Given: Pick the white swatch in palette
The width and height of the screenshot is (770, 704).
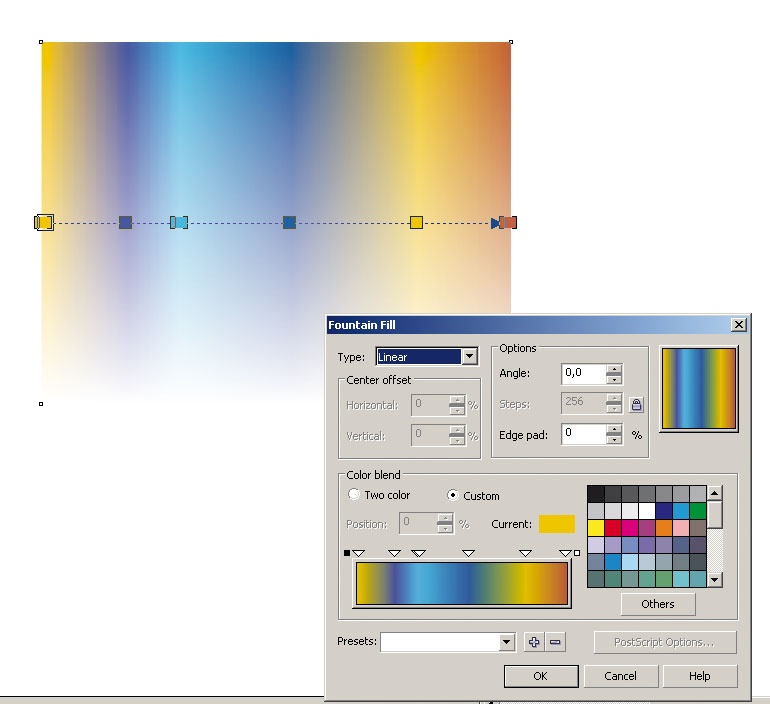Looking at the screenshot, I should pyautogui.click(x=647, y=511).
